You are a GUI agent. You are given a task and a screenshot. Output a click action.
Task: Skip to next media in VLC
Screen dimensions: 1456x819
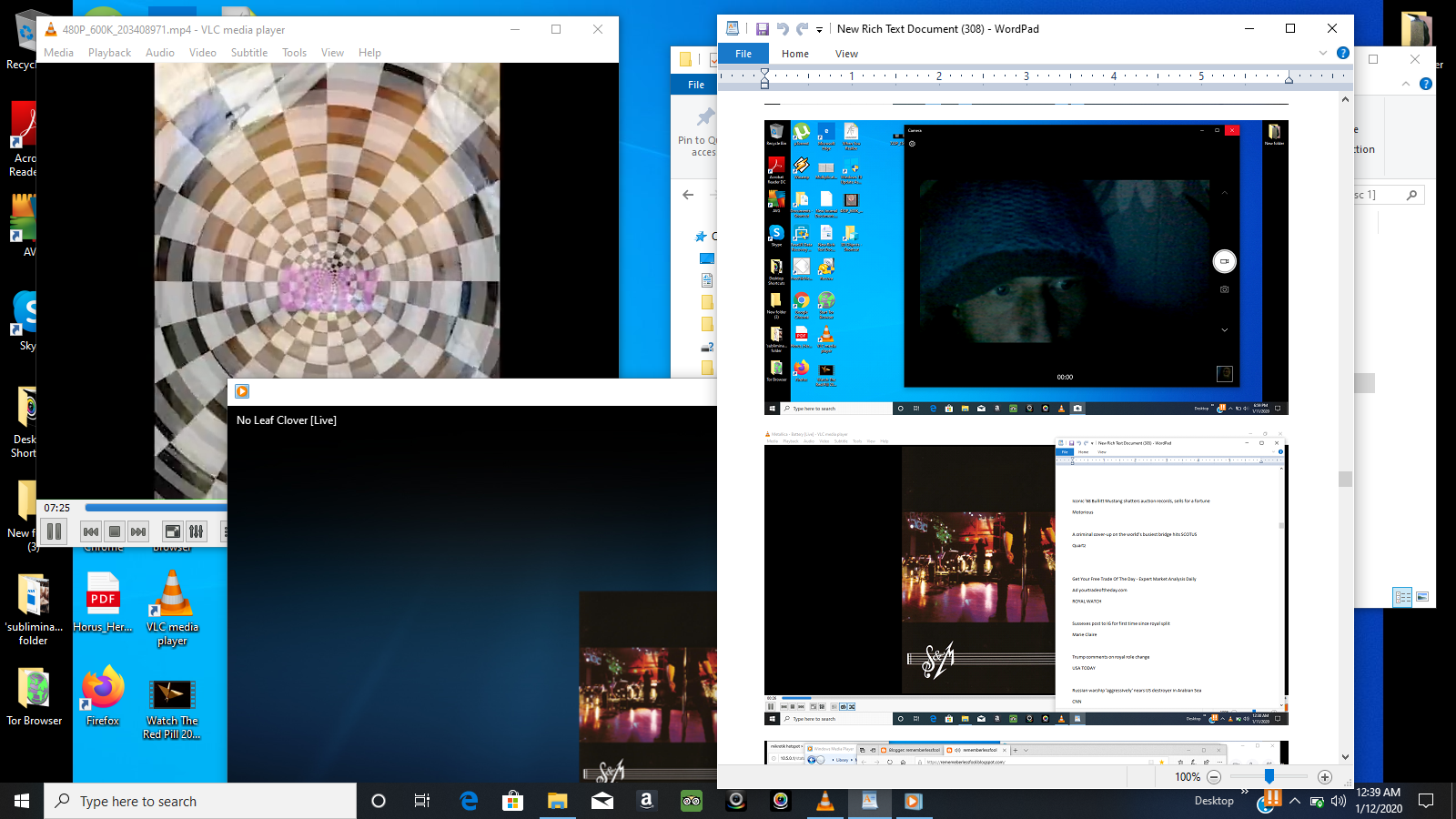138,531
